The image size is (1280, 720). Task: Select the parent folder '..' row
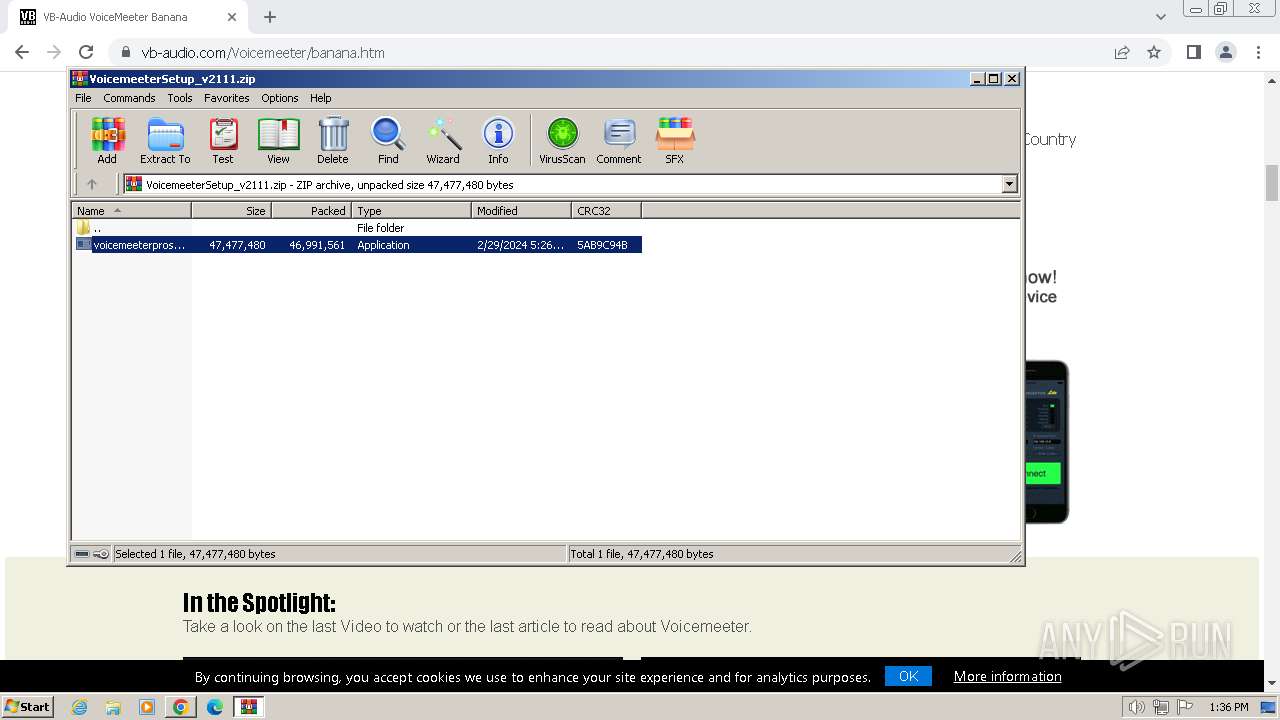point(357,228)
